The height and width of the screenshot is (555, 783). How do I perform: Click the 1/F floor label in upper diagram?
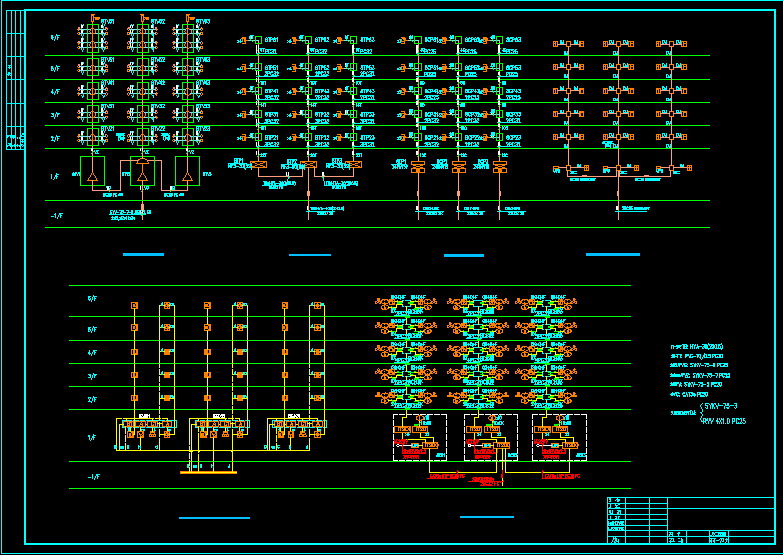(55, 176)
